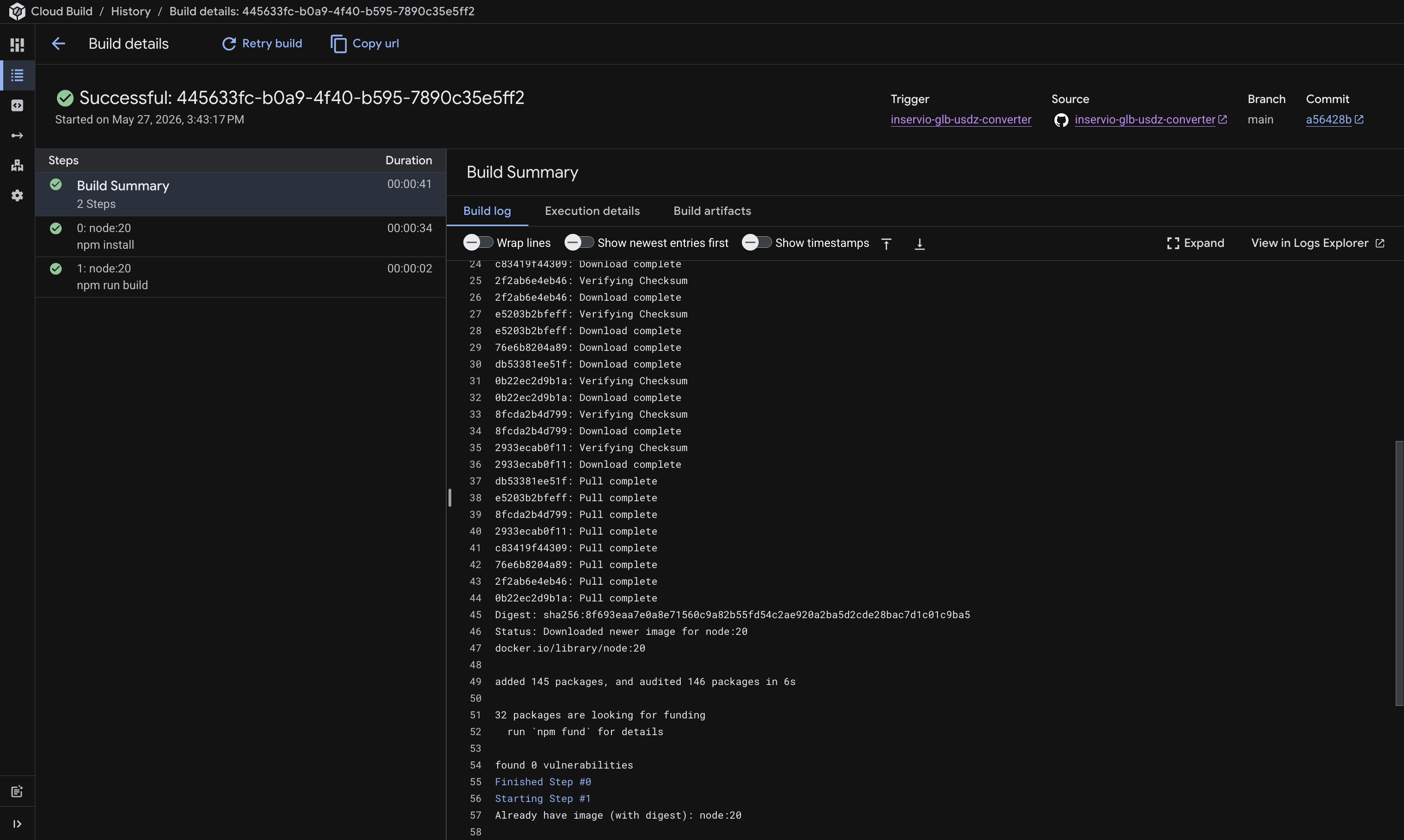The image size is (1404, 840).
Task: Expand the build log view
Action: pyautogui.click(x=1196, y=243)
